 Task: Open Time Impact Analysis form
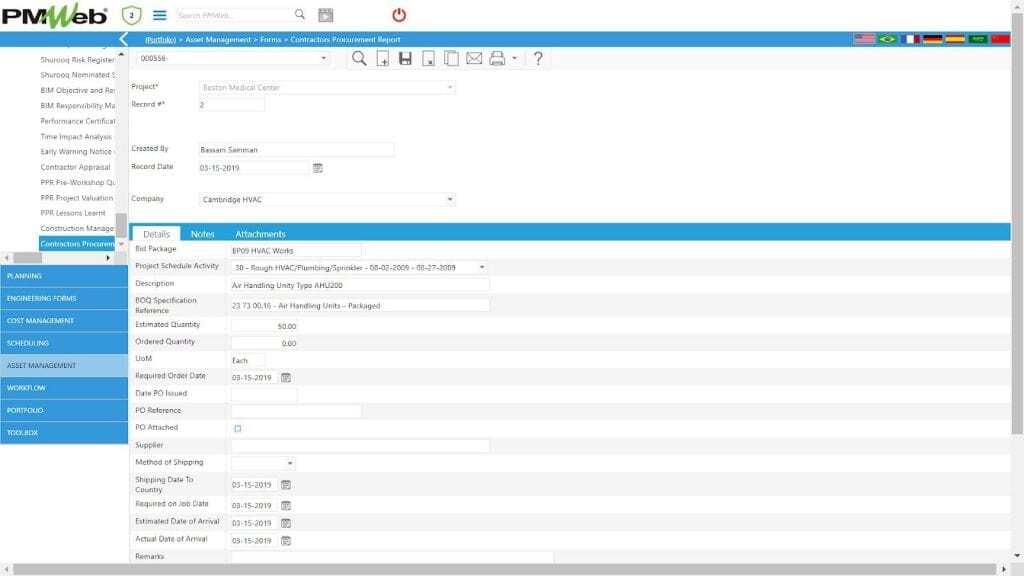[x=76, y=136]
